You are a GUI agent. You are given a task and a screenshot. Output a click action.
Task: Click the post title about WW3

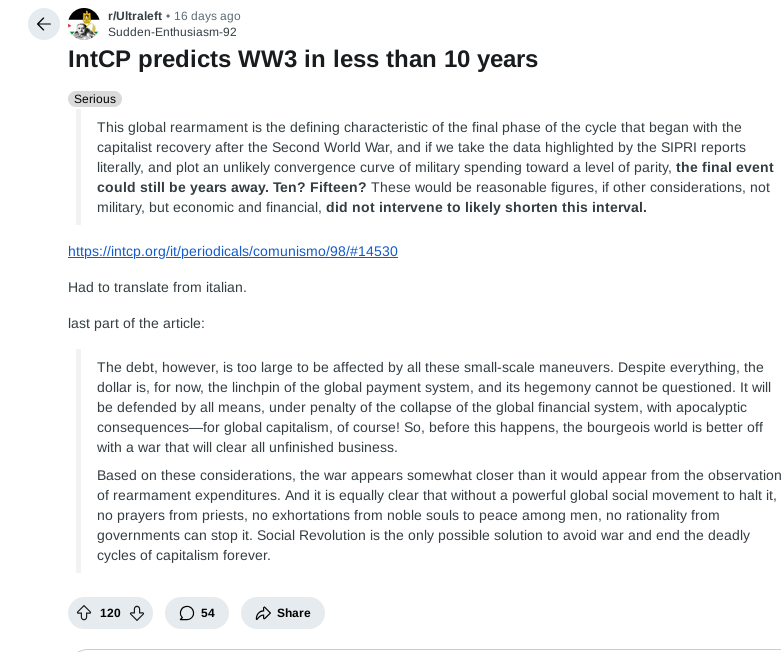click(303, 59)
